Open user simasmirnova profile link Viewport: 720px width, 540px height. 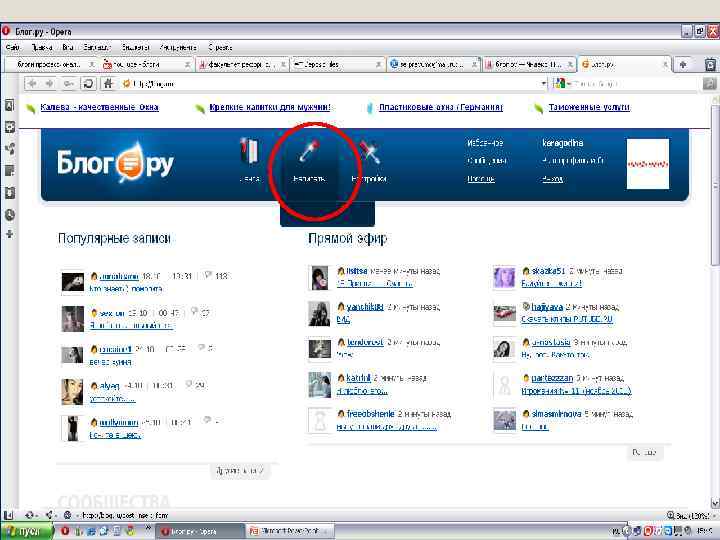(x=556, y=414)
